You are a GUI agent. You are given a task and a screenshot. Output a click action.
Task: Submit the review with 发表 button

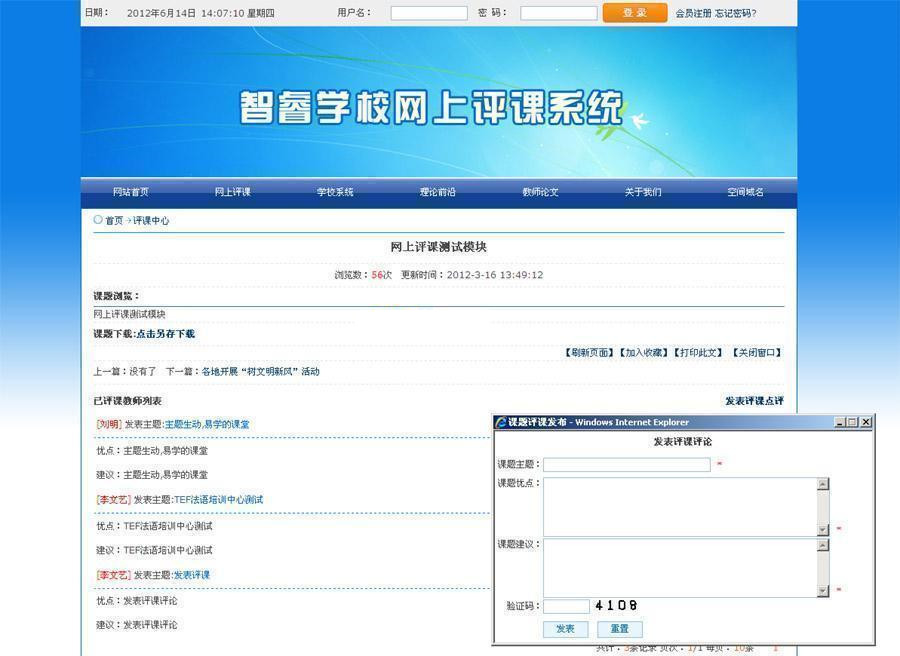click(565, 629)
